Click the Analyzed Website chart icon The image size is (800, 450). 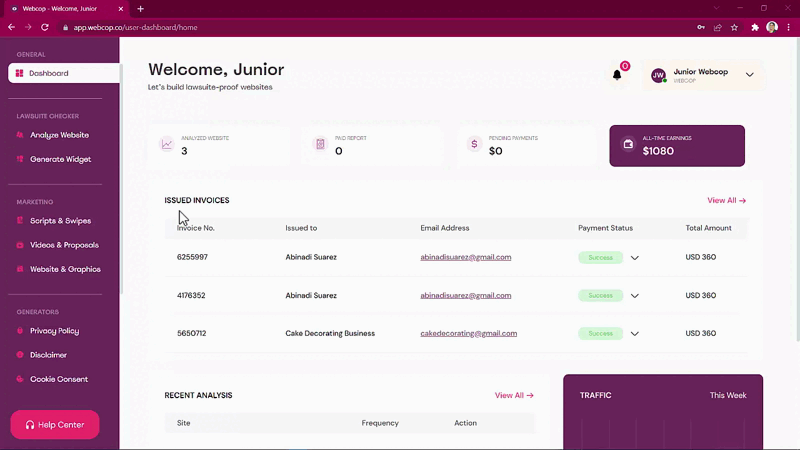[167, 144]
